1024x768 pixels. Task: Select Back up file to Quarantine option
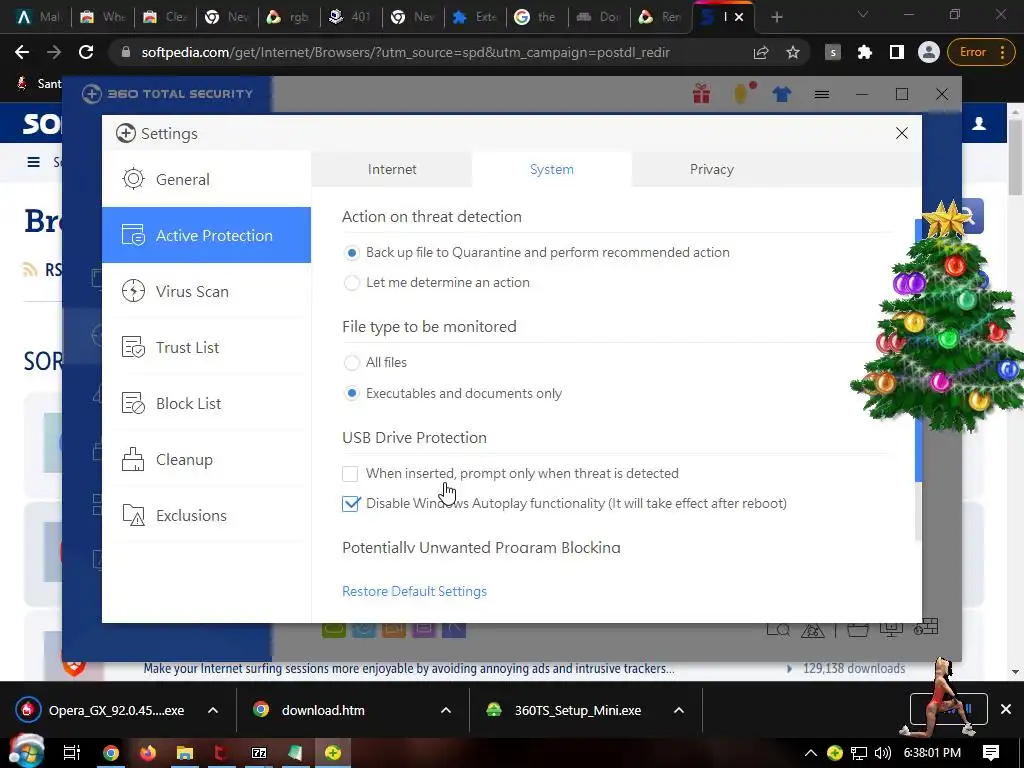pyautogui.click(x=351, y=253)
